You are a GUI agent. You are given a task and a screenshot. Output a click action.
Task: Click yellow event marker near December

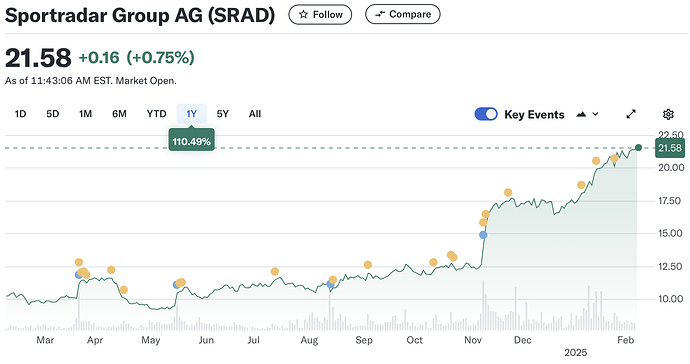(508, 192)
